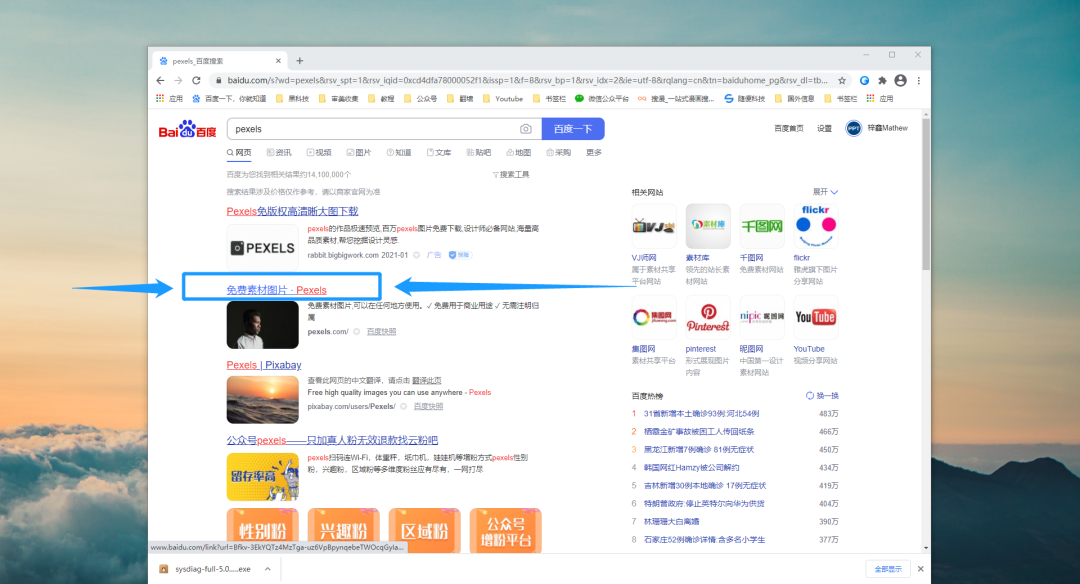1080x584 pixels.
Task: Go to 百度首页 link
Action: point(789,128)
